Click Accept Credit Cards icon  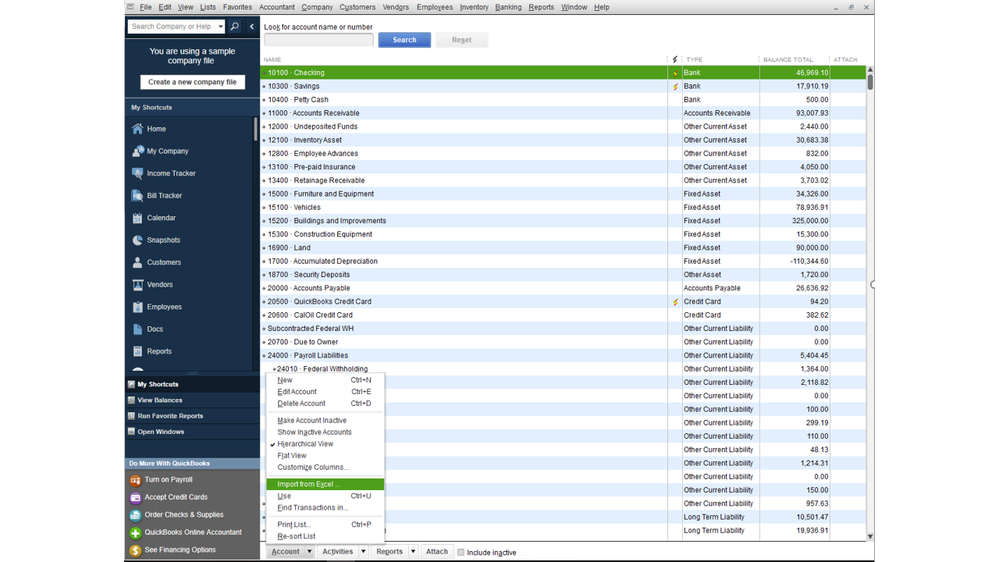(x=135, y=498)
